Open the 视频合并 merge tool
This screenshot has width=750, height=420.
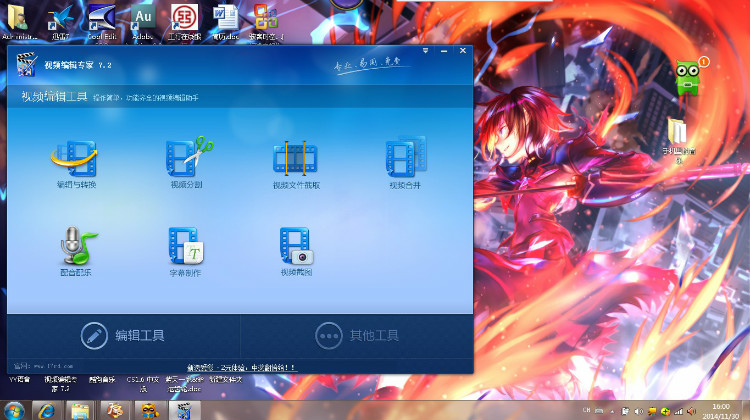coord(405,163)
